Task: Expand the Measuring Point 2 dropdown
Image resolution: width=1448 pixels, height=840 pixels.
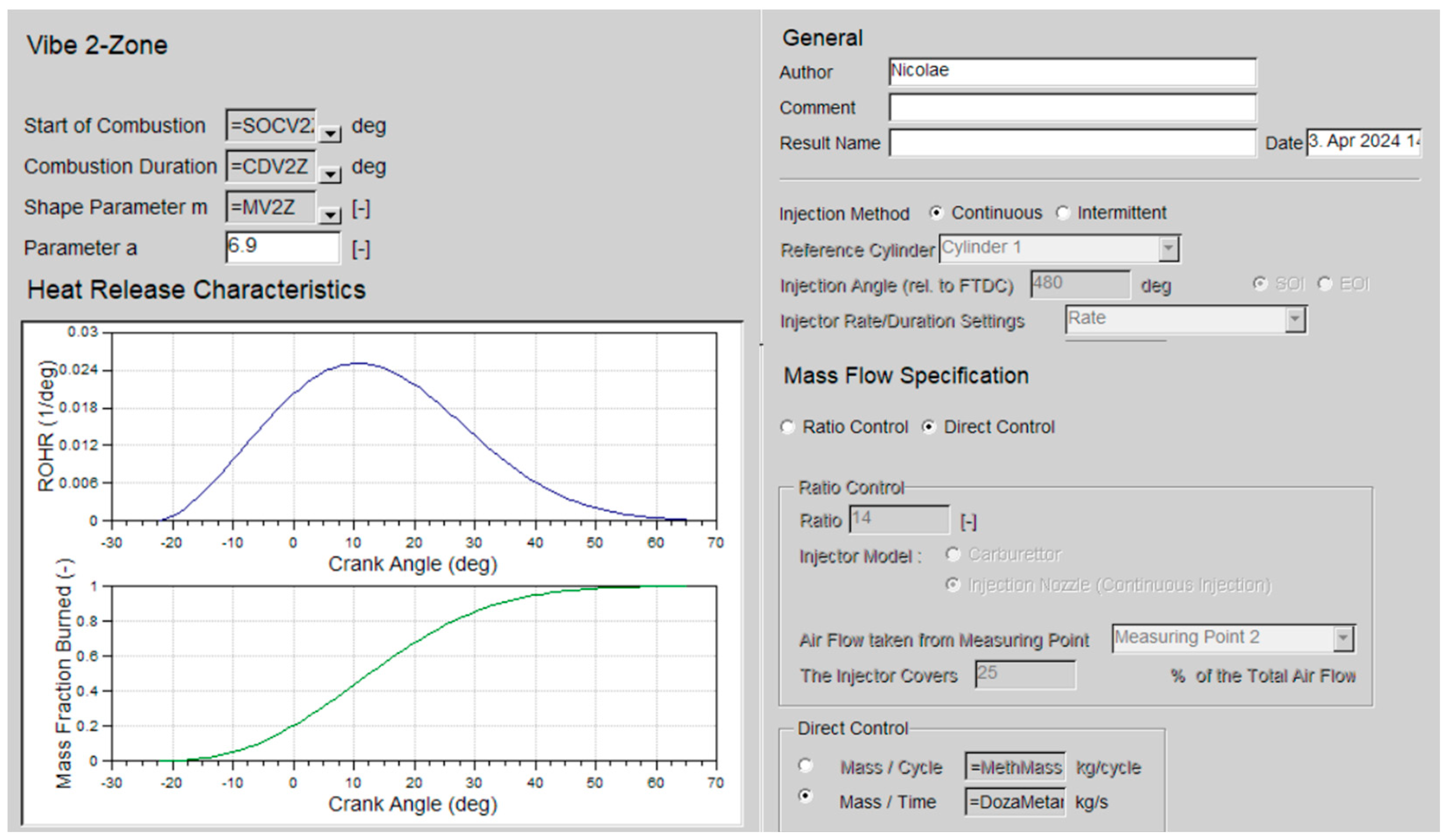Action: [x=1343, y=638]
